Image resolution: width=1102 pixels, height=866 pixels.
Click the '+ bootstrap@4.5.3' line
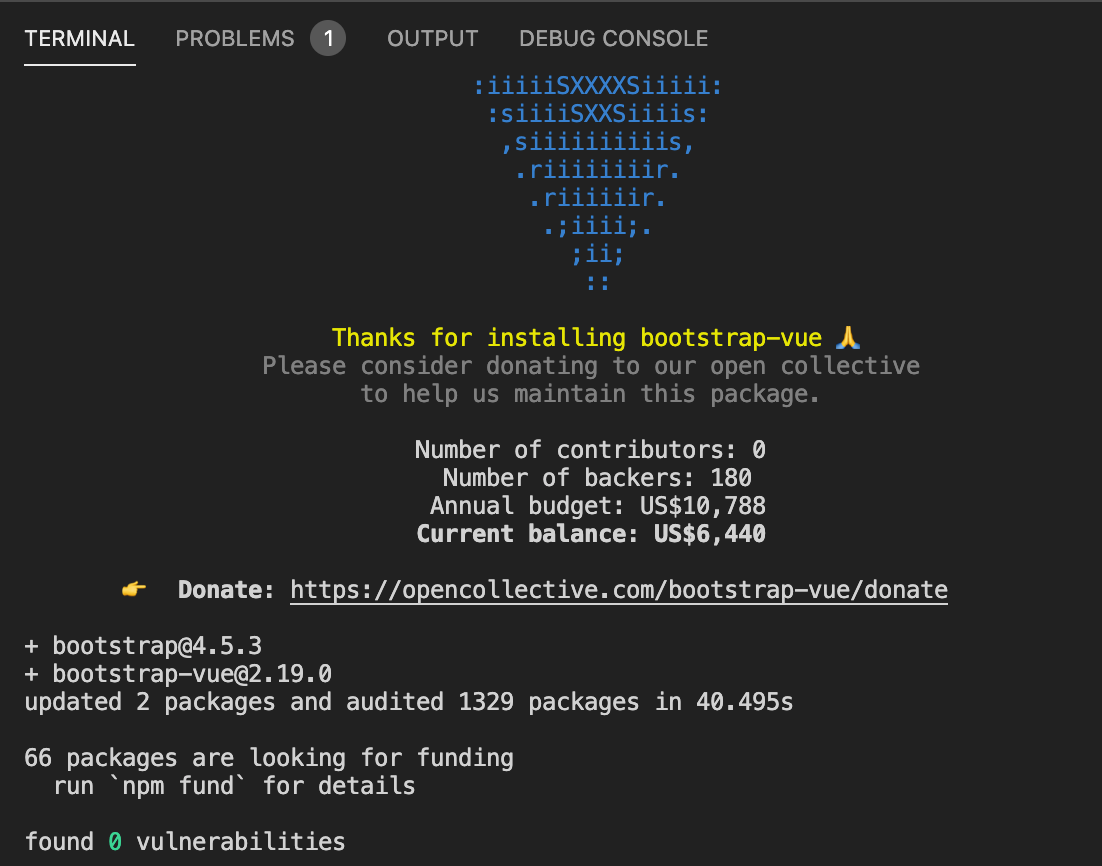pos(143,646)
